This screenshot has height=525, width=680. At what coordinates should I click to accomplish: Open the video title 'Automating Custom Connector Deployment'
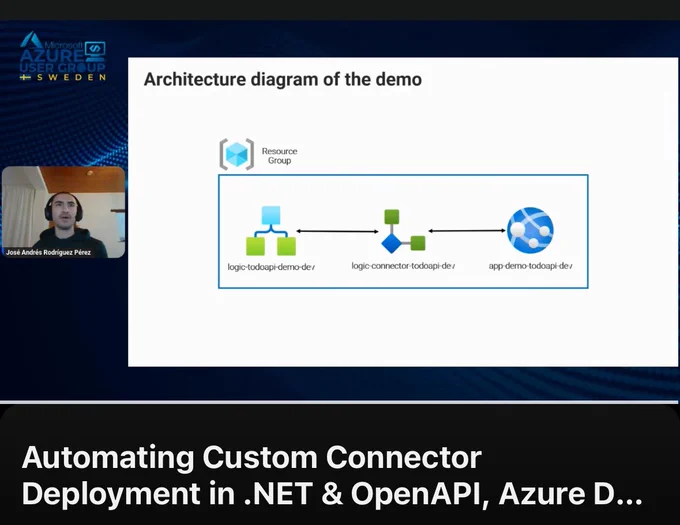332,476
